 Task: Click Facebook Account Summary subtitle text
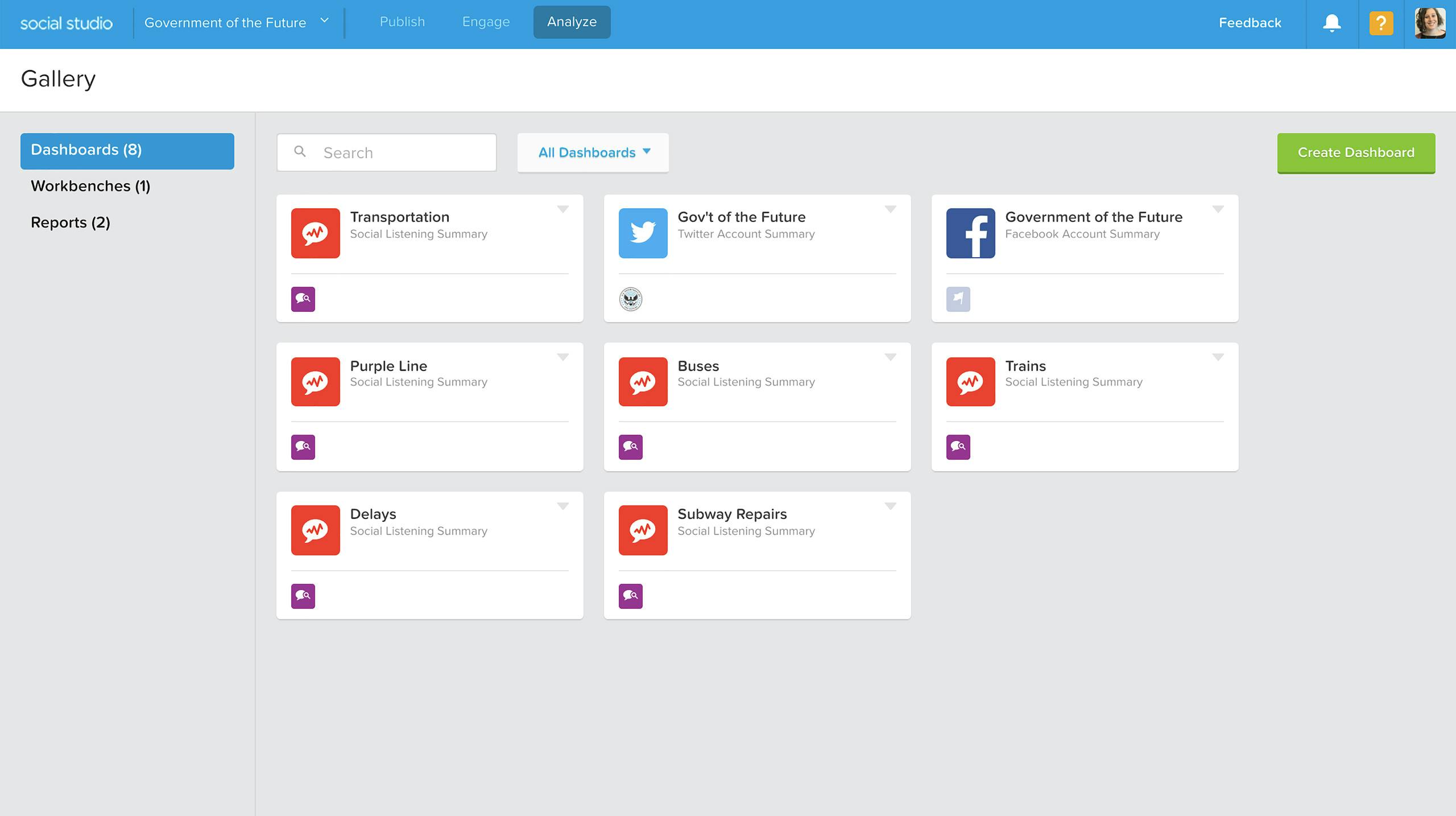pyautogui.click(x=1082, y=234)
